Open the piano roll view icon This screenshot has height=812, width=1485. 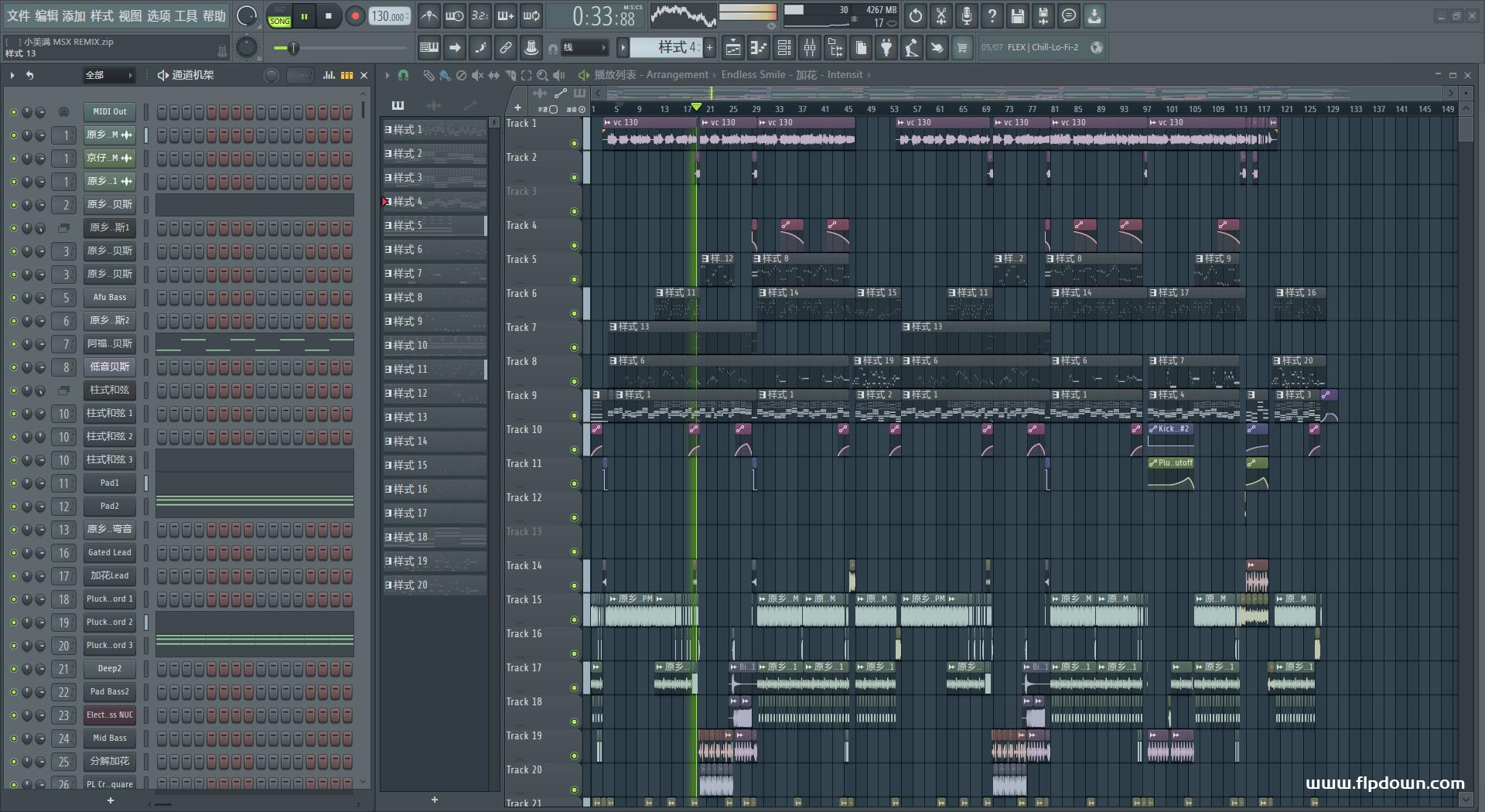(759, 48)
